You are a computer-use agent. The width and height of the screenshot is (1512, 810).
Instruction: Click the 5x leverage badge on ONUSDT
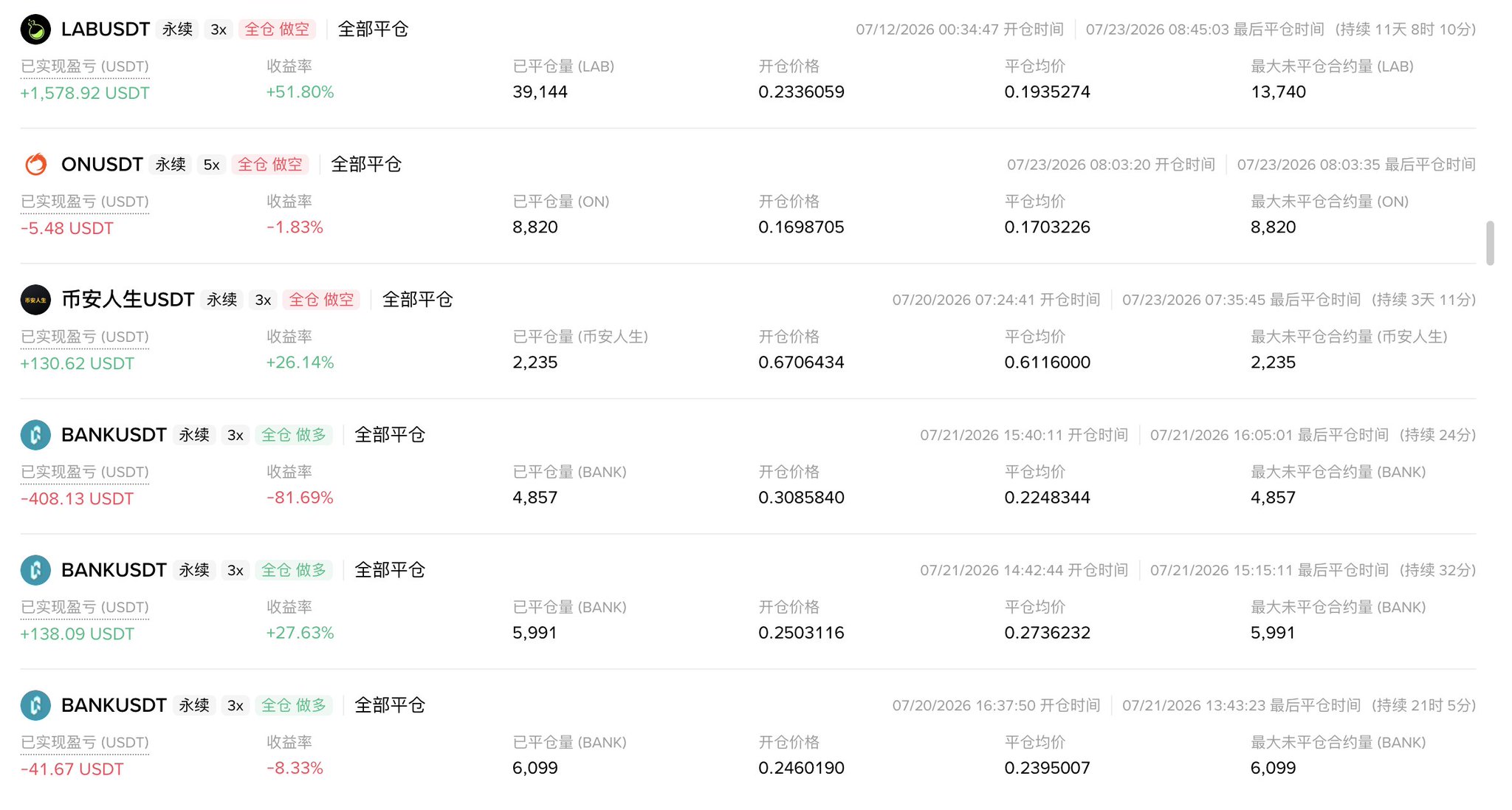[211, 165]
